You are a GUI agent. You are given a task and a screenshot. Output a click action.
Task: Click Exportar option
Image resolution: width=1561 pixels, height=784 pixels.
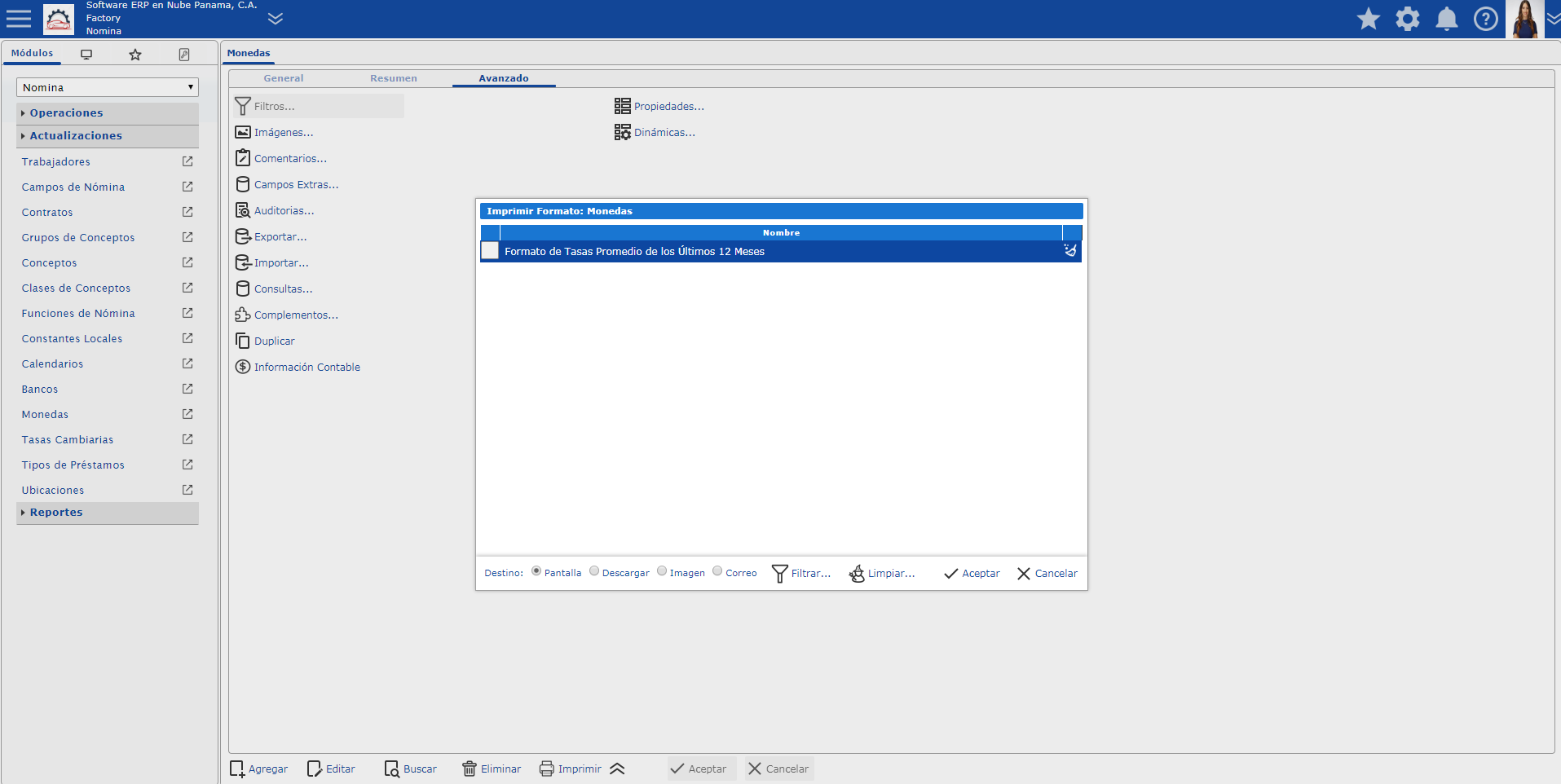(x=271, y=237)
